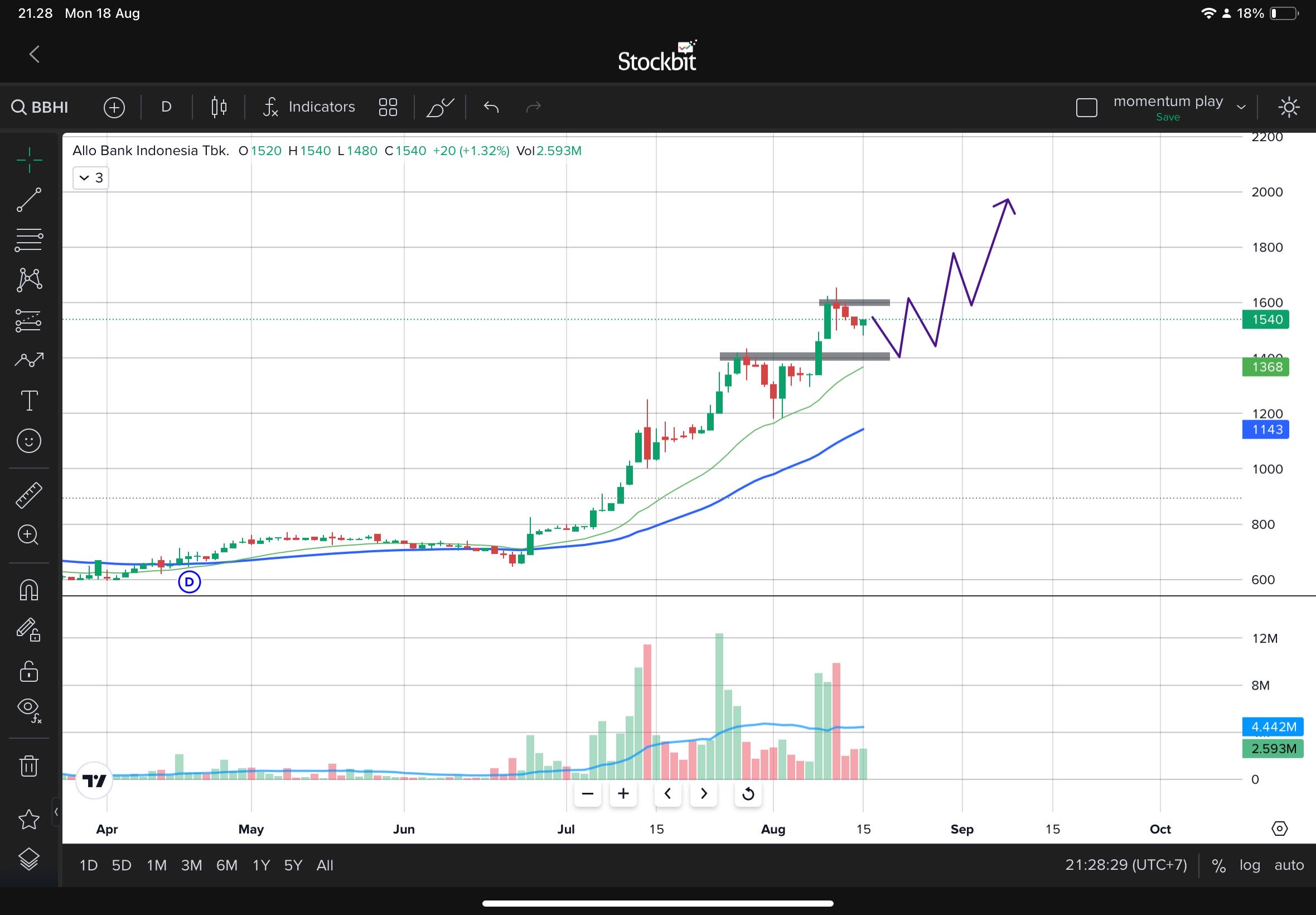Screen dimensions: 1316x915
Task: Save the momentum play layout
Action: pyautogui.click(x=1168, y=117)
